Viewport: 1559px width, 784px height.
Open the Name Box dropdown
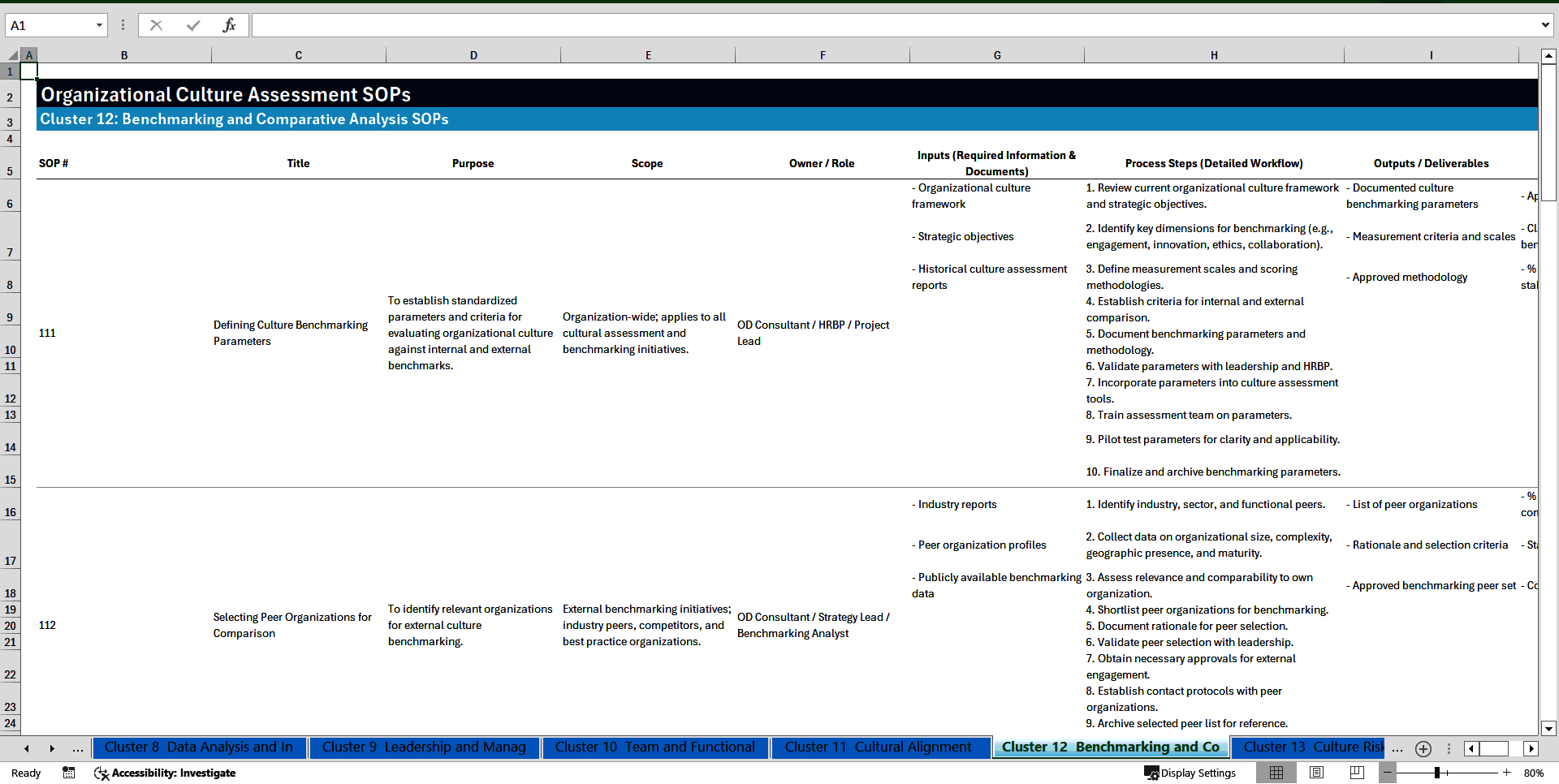99,24
